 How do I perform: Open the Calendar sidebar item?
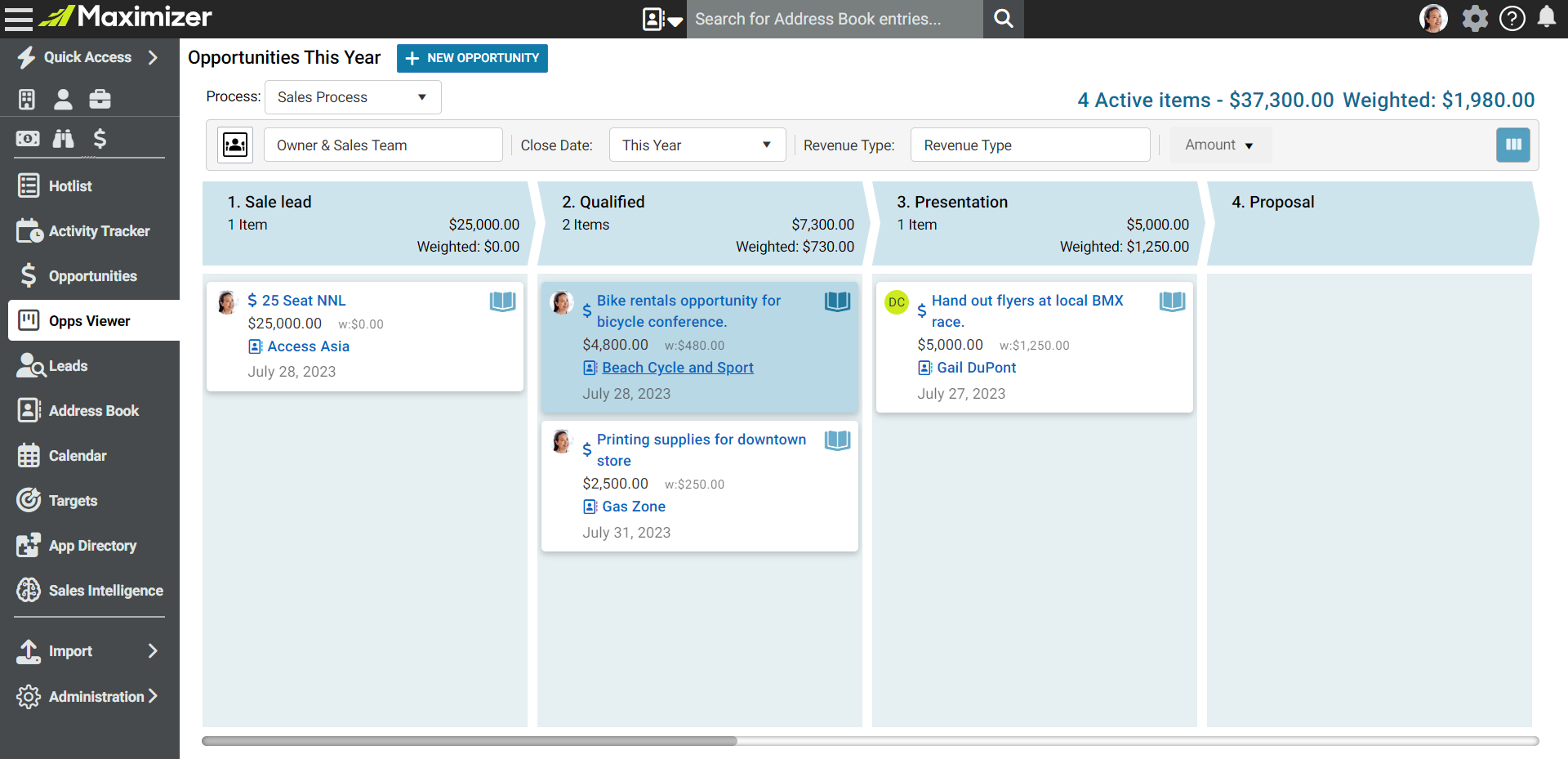coord(90,456)
